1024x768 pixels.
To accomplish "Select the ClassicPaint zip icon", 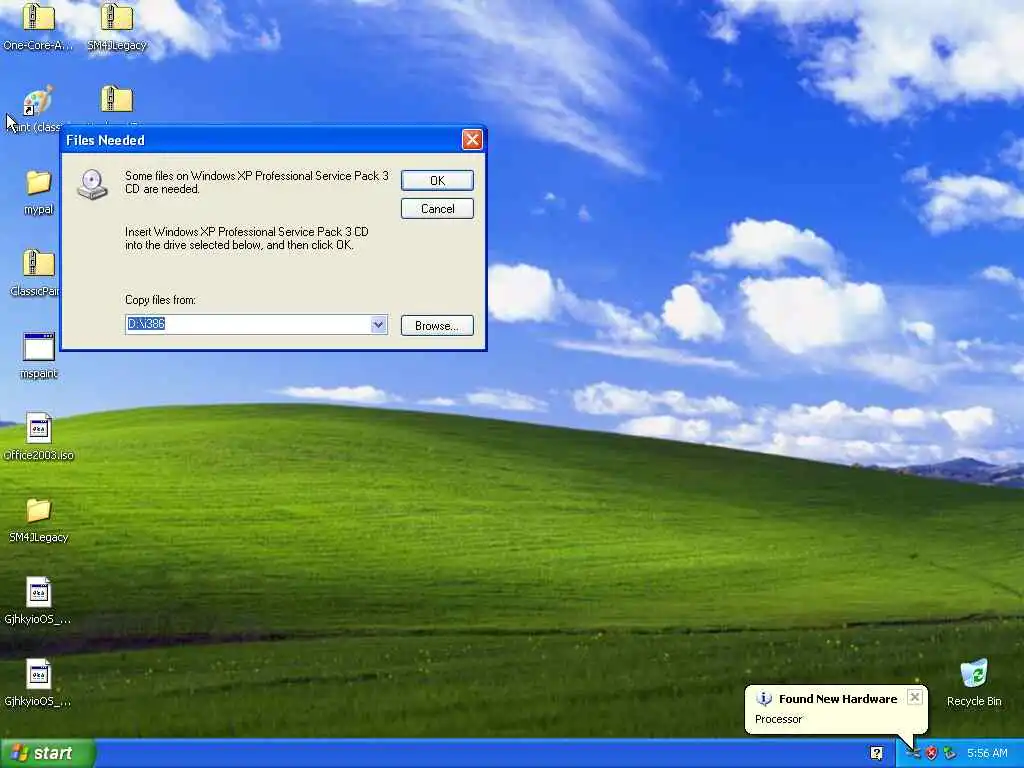I will coord(39,263).
